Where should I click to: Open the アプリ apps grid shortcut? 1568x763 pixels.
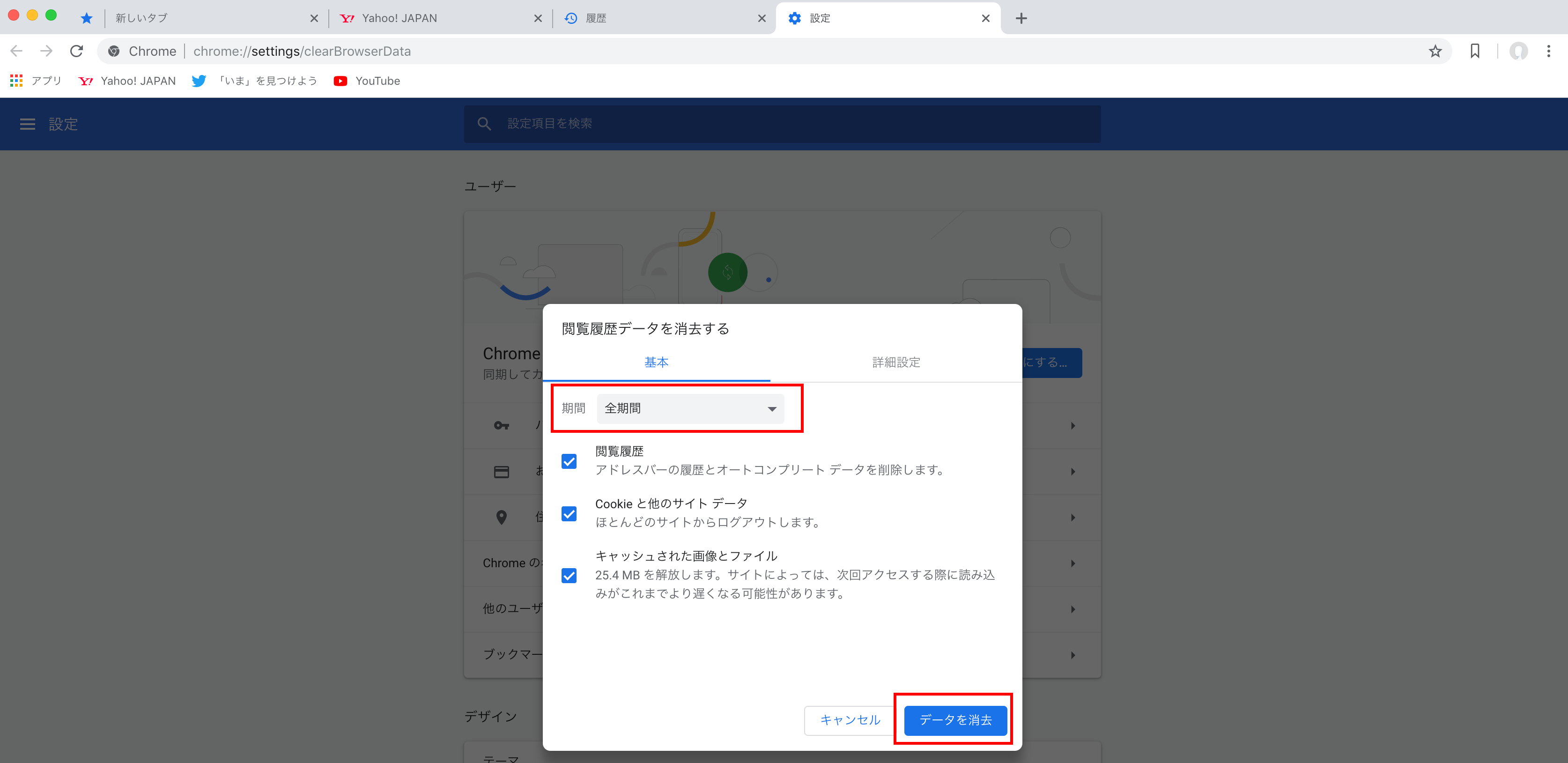pyautogui.click(x=36, y=81)
